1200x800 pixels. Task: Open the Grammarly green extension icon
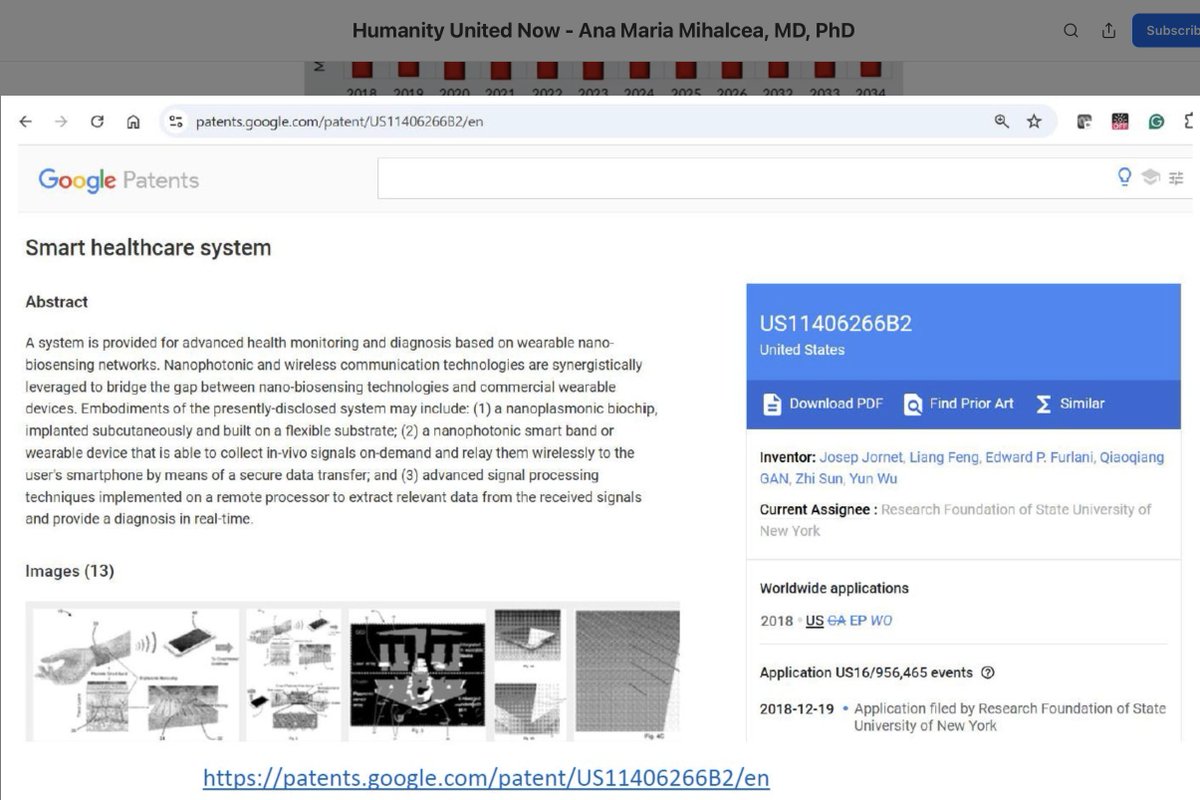tap(1156, 122)
